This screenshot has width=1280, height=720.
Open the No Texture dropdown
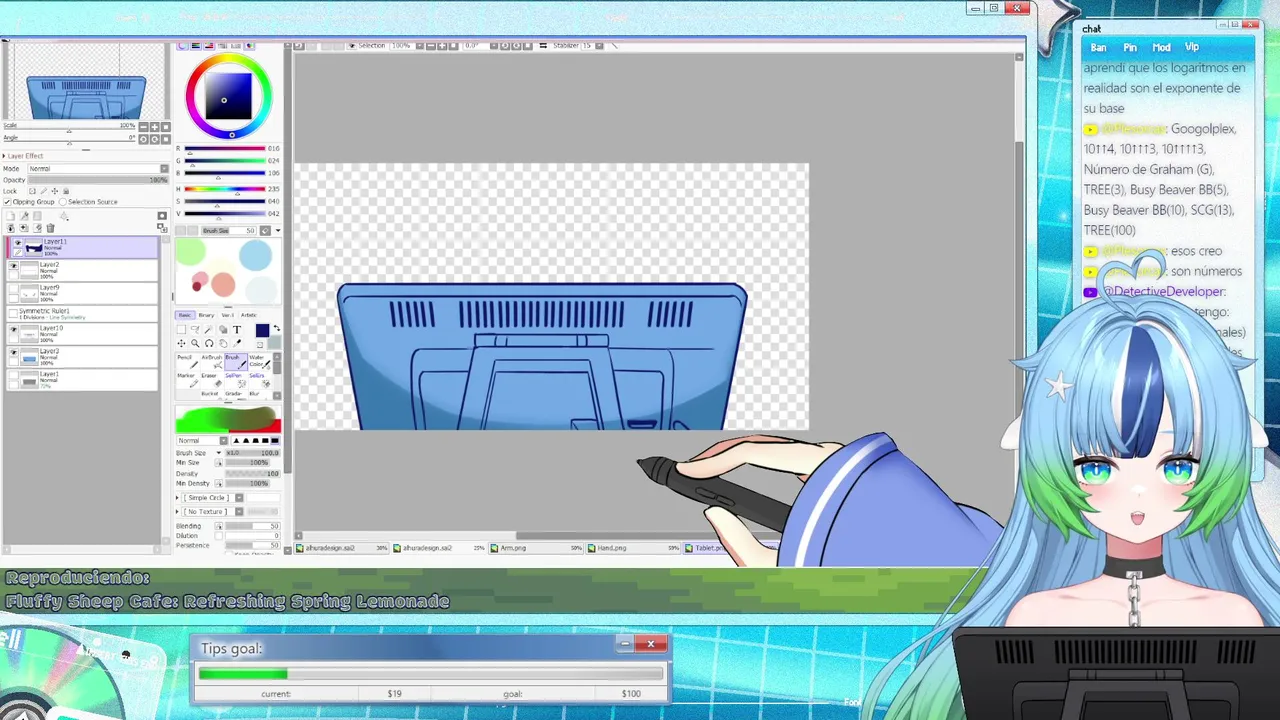coord(210,512)
